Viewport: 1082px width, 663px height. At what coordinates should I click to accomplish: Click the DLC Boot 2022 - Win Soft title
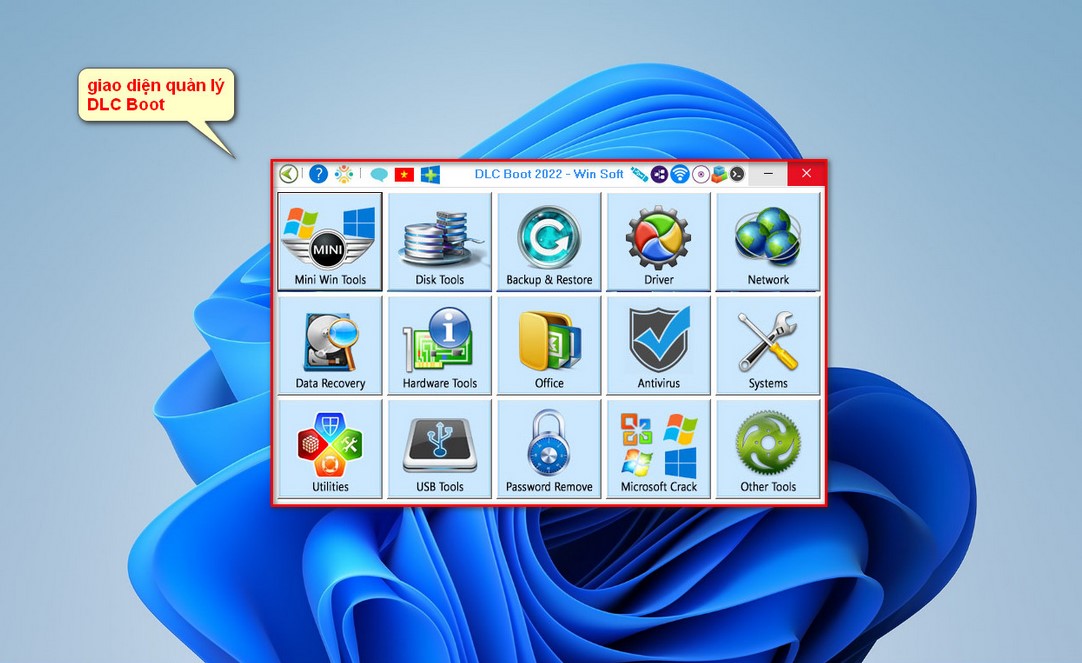coord(549,174)
